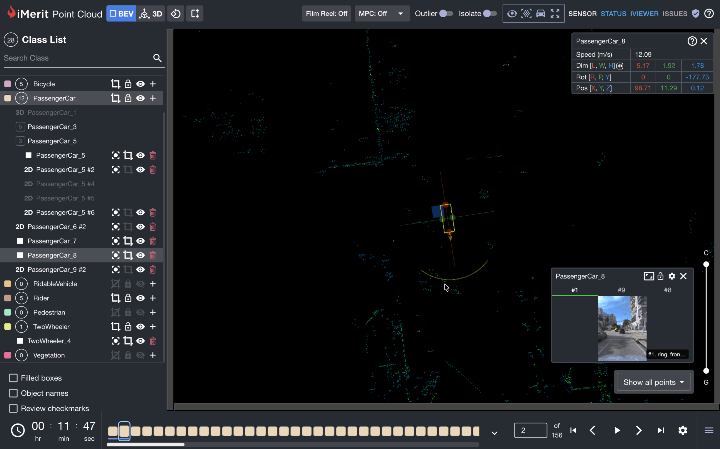720x449 pixels.
Task: Open camera preview panel settings gear
Action: click(672, 276)
